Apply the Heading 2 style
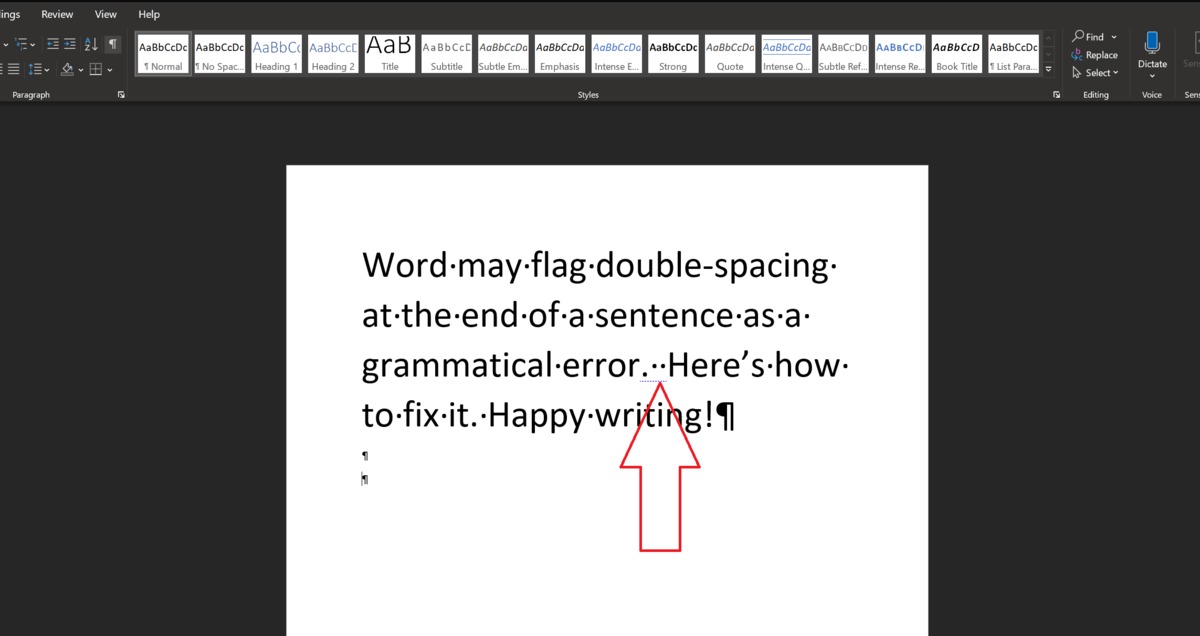The height and width of the screenshot is (636, 1200). (x=333, y=54)
